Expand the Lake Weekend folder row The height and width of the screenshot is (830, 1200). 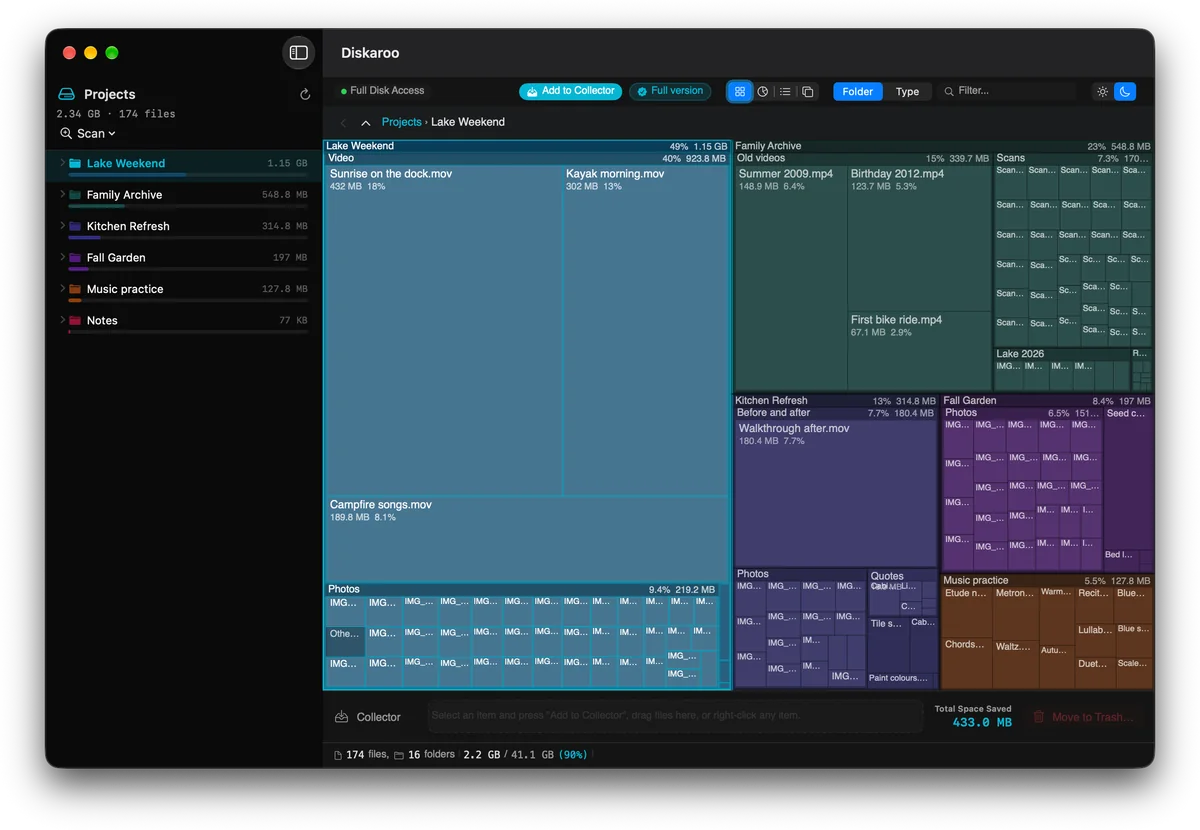tap(62, 163)
